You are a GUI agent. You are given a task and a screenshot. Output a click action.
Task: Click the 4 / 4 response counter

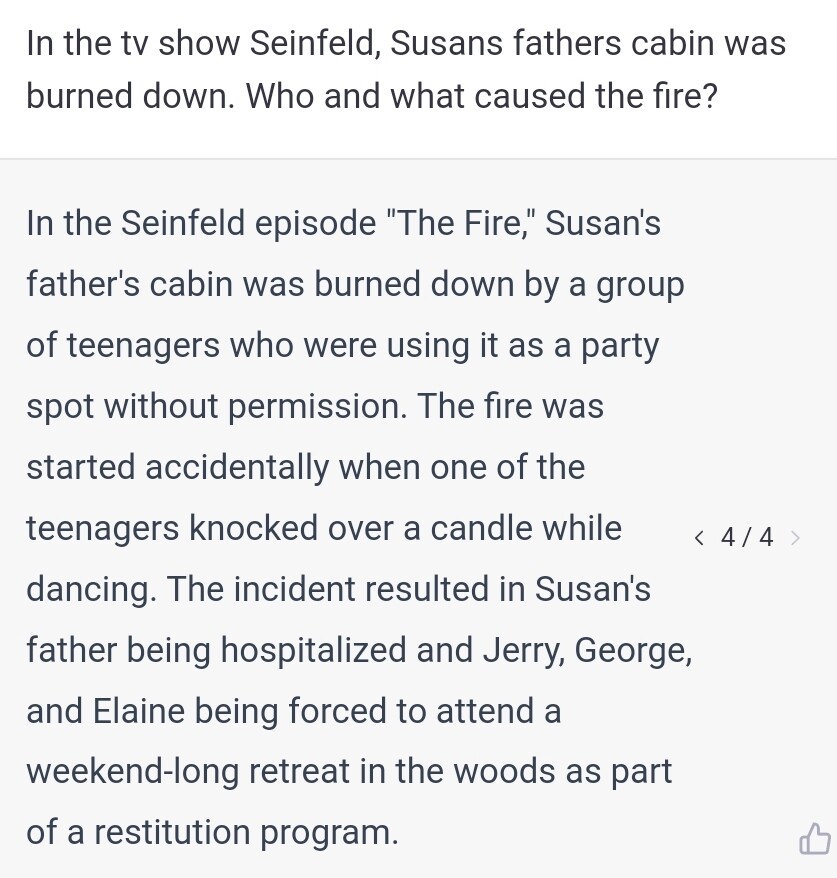[x=746, y=538]
